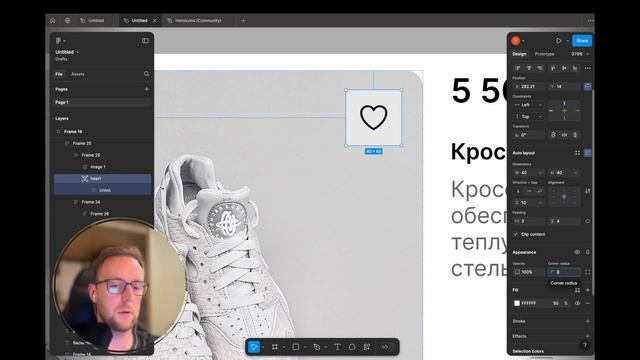The image size is (640, 360).
Task: Toggle individual corner radius icon
Action: pyautogui.click(x=588, y=272)
